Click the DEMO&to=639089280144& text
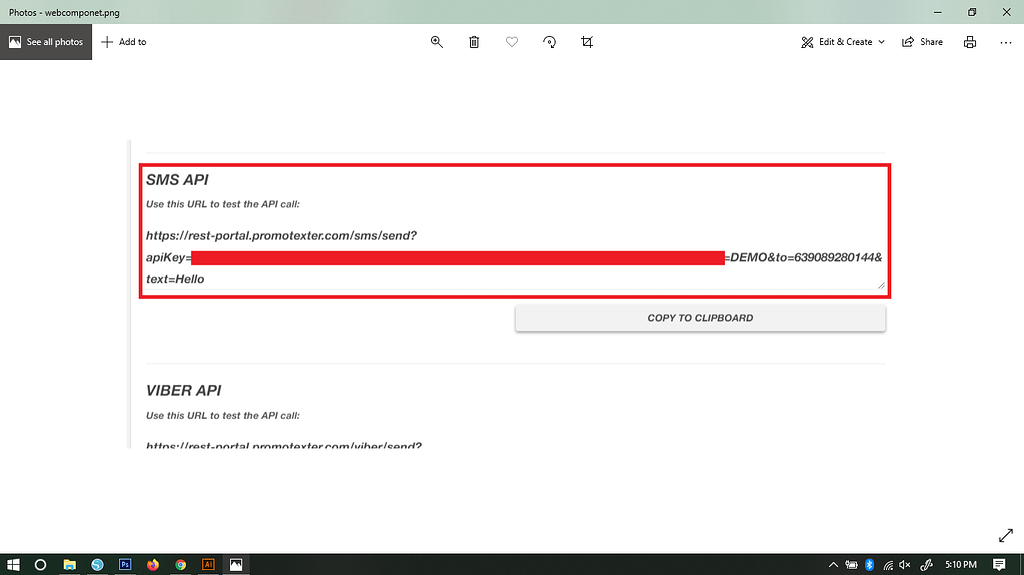This screenshot has height=575, width=1024. coord(804,257)
